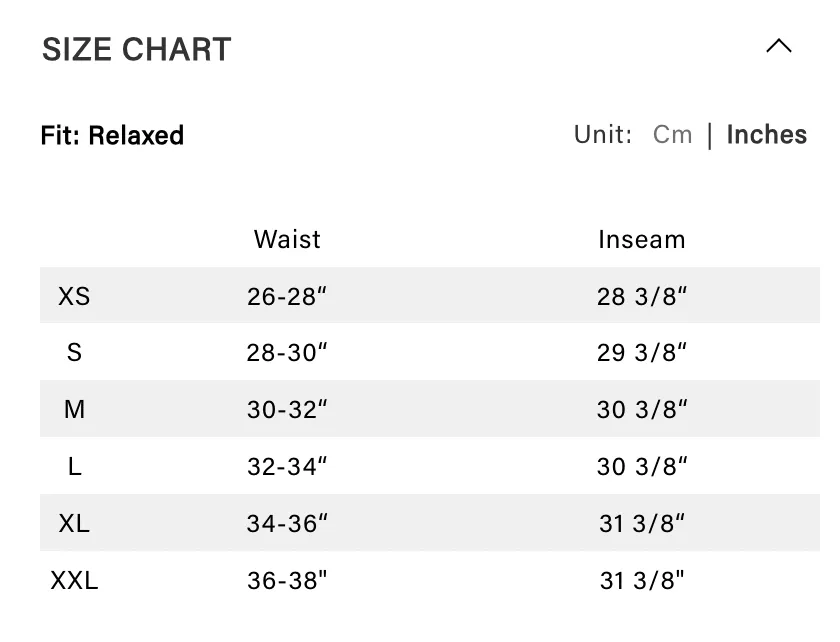Click the 26-28" waist value
840x642 pixels.
click(287, 296)
